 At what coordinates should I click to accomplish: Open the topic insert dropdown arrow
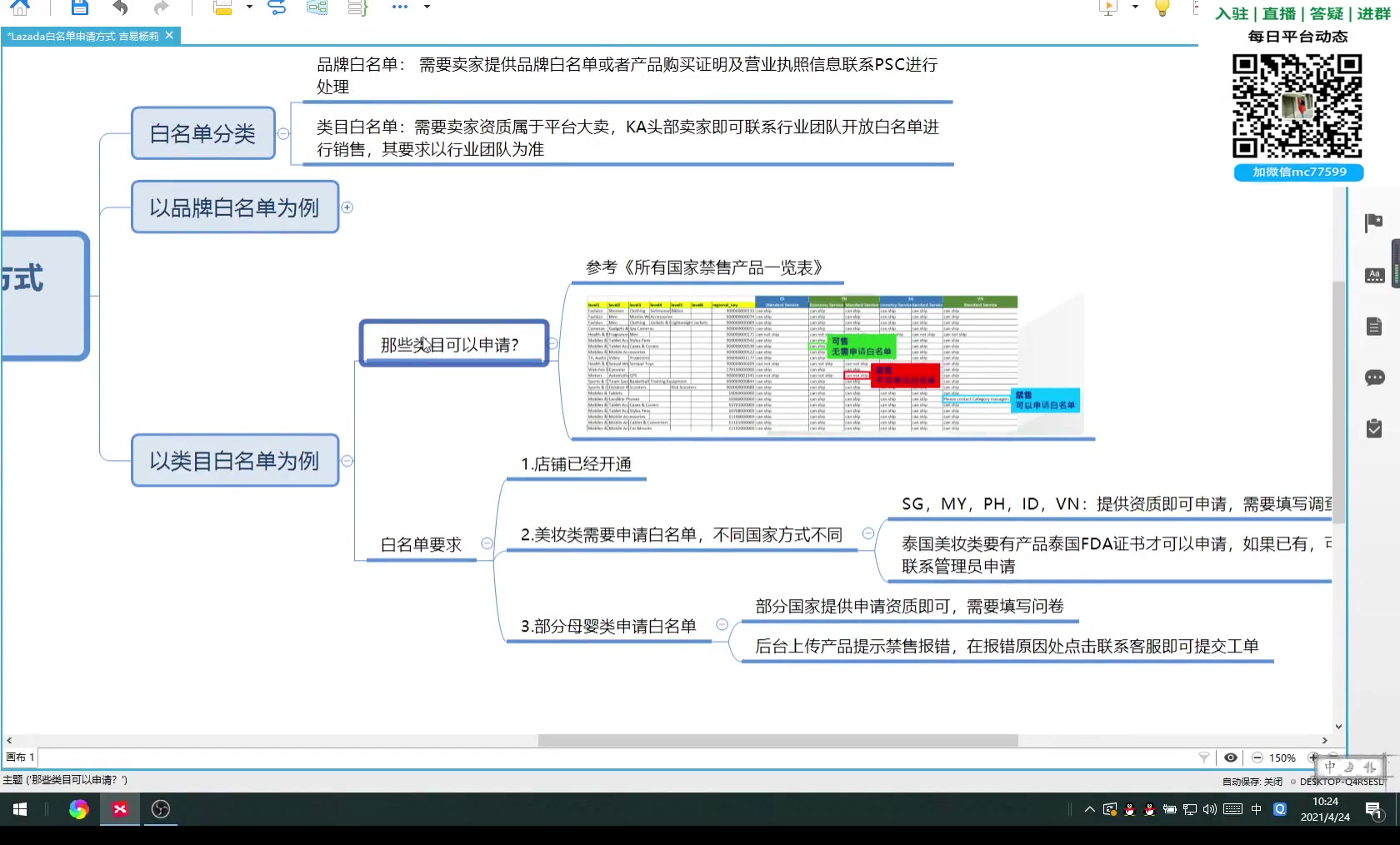[x=249, y=7]
